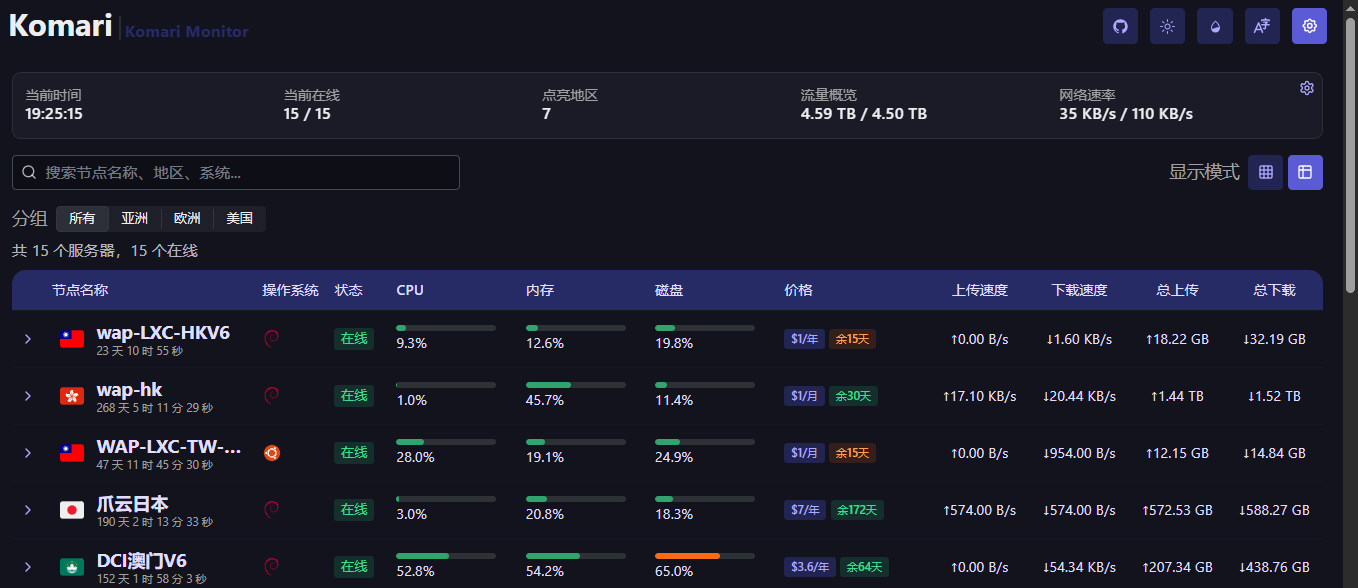
Task: Switch to table display mode
Action: (1305, 172)
